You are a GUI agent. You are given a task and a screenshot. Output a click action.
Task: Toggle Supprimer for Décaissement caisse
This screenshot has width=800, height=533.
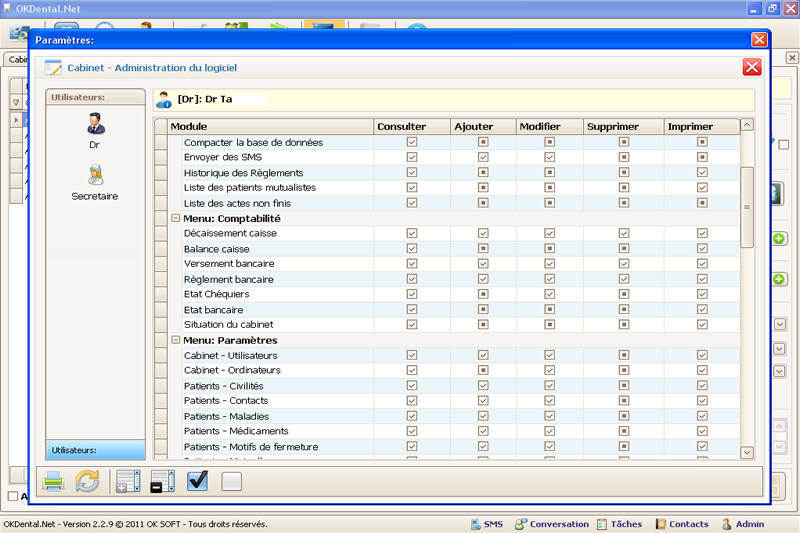(x=624, y=233)
